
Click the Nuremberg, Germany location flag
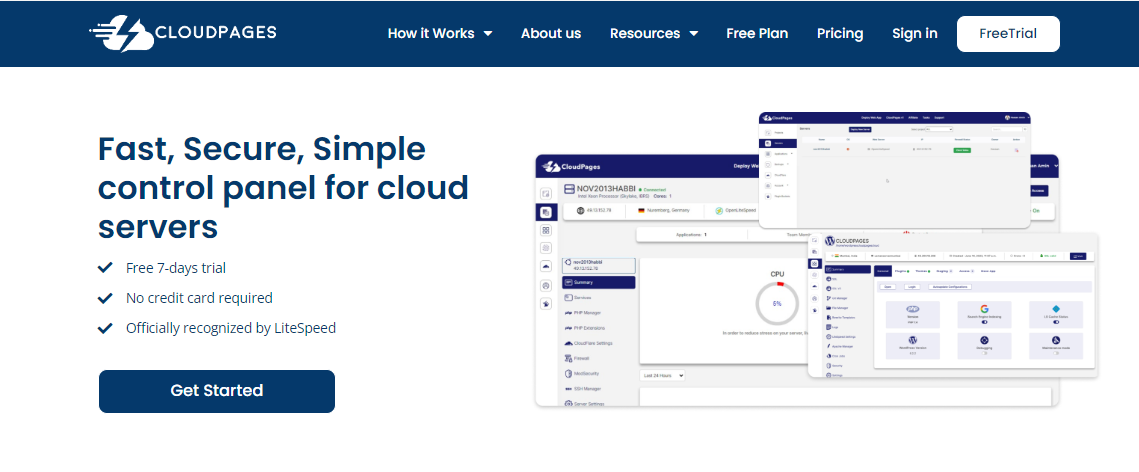(642, 211)
